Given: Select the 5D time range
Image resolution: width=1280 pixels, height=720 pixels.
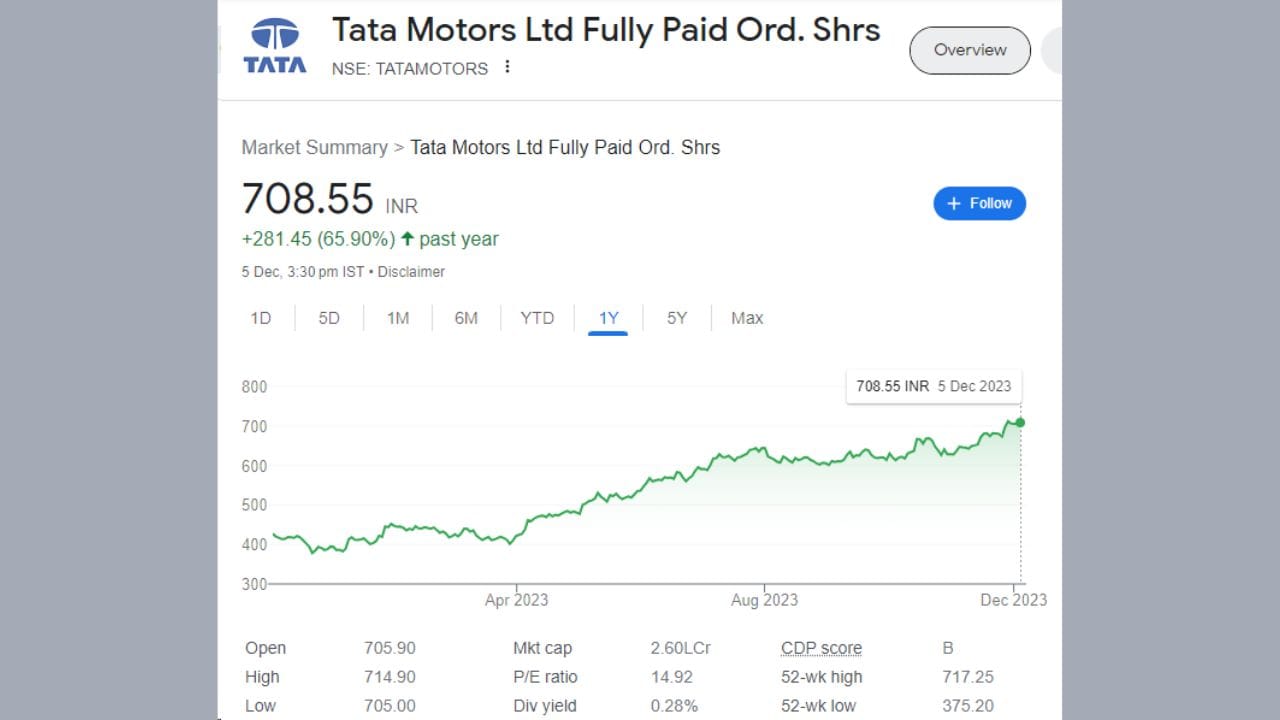Looking at the screenshot, I should pyautogui.click(x=329, y=318).
